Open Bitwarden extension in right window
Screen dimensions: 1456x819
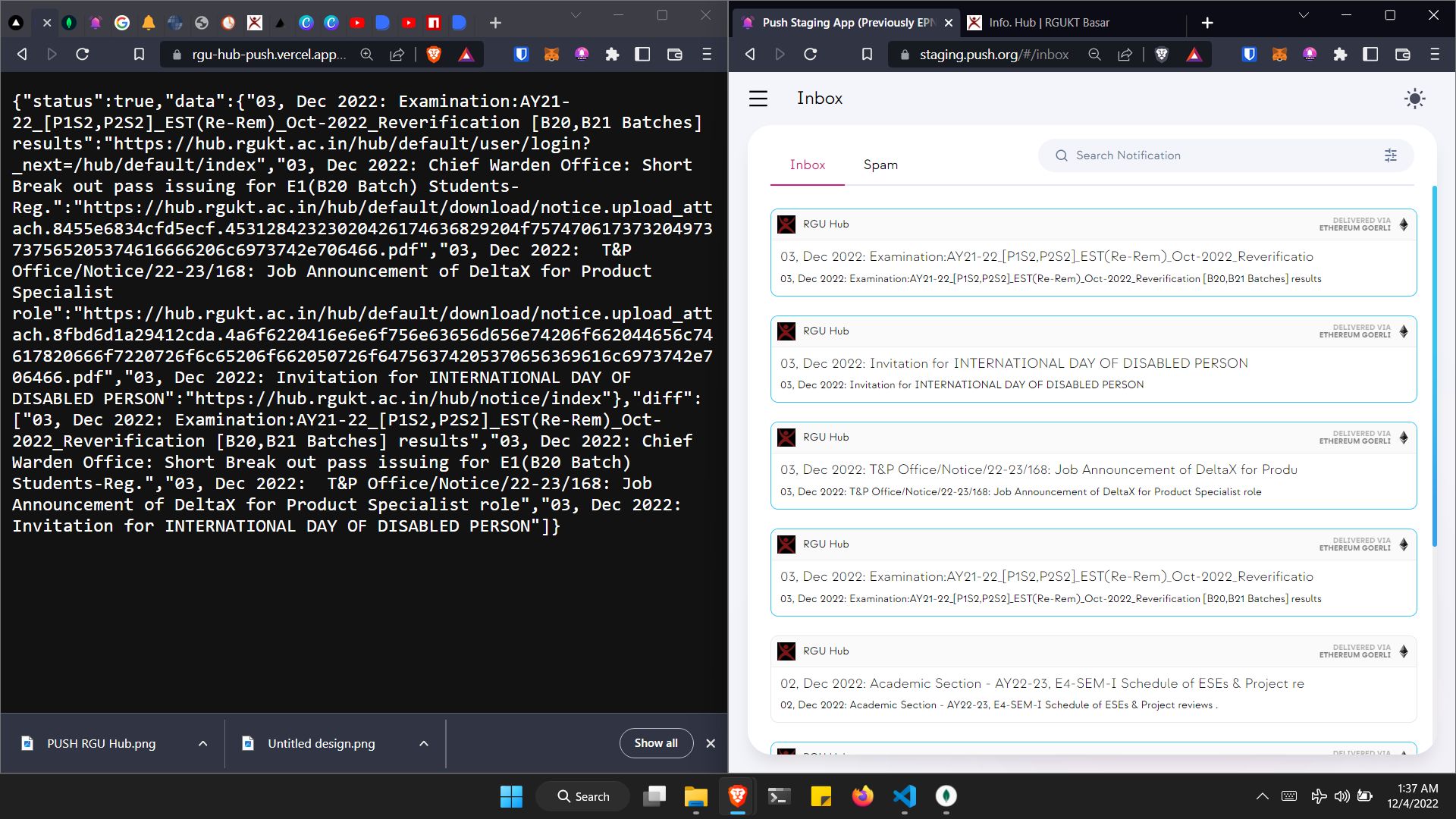1249,54
